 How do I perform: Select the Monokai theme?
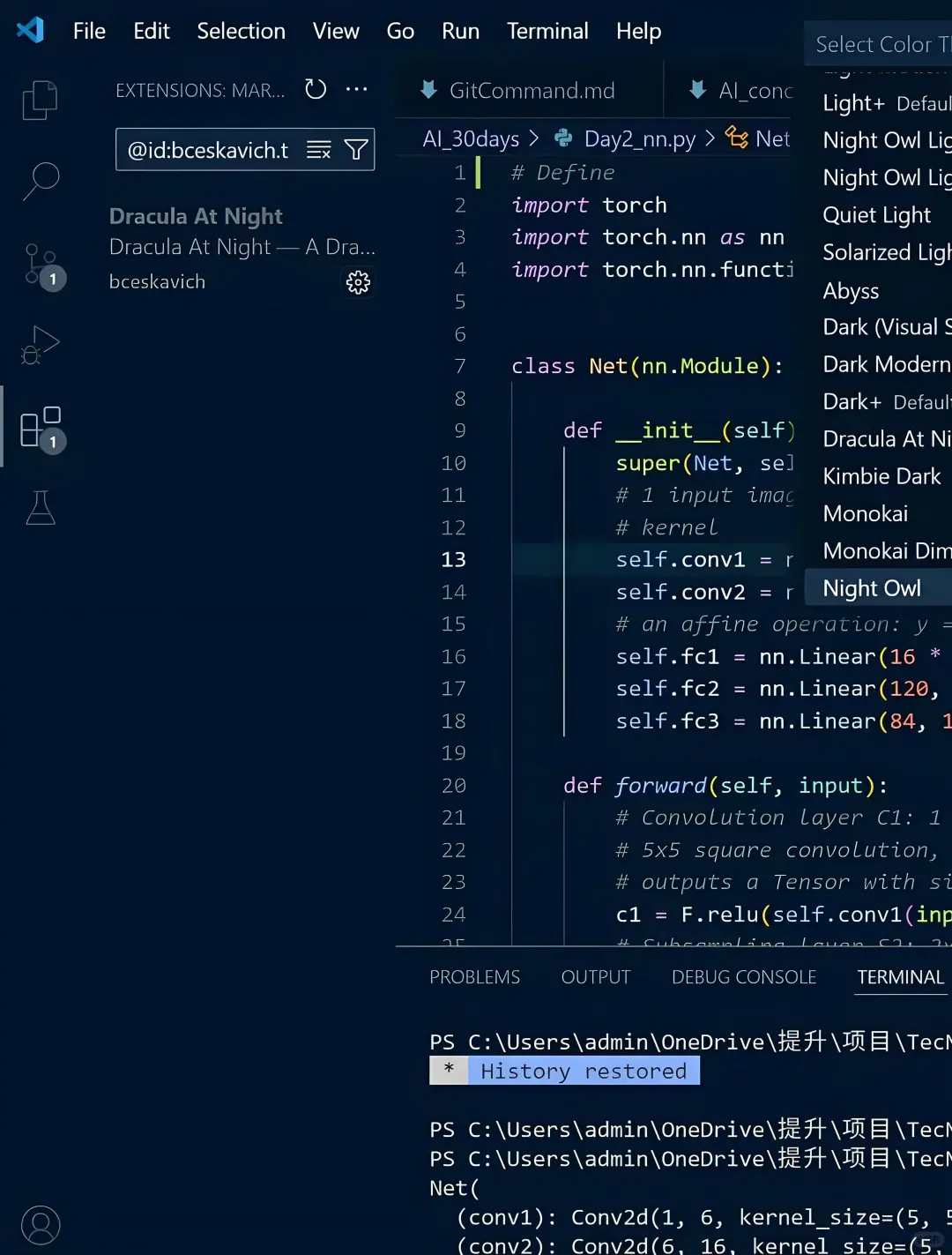point(879,513)
